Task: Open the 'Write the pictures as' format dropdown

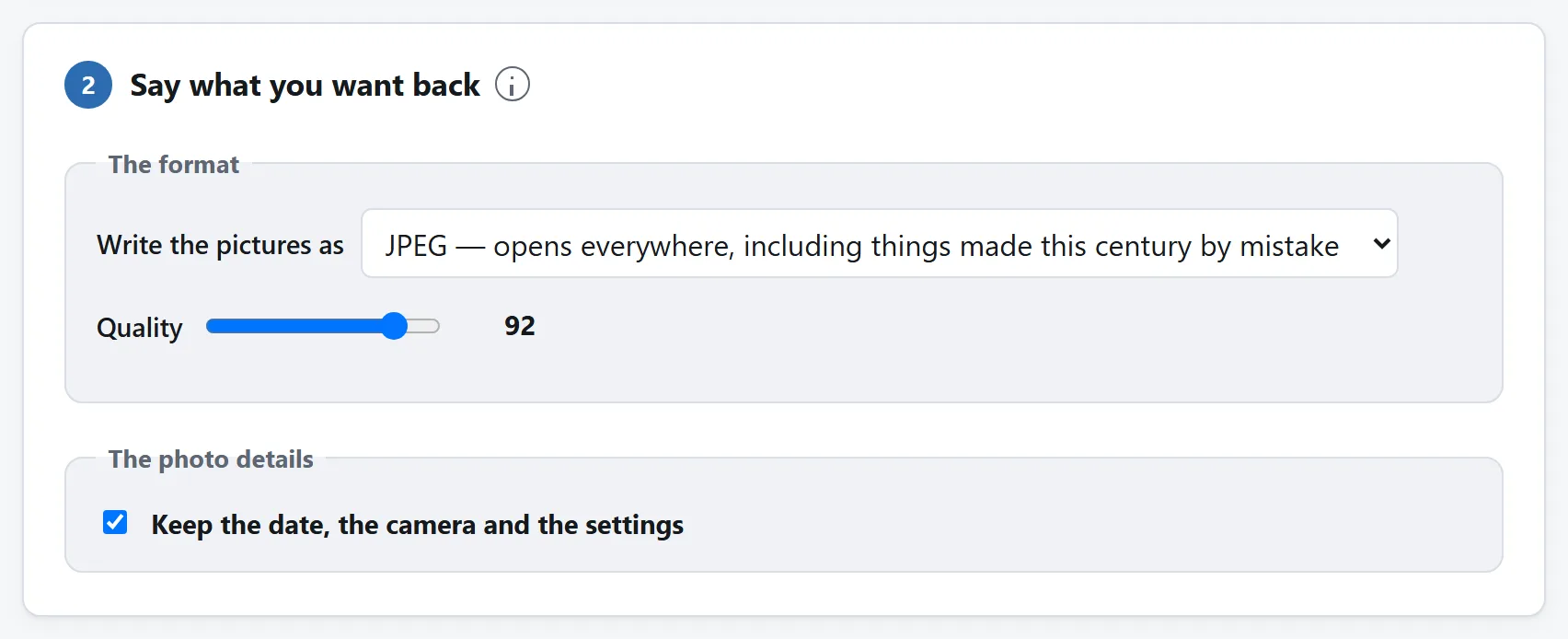Action: [880, 244]
